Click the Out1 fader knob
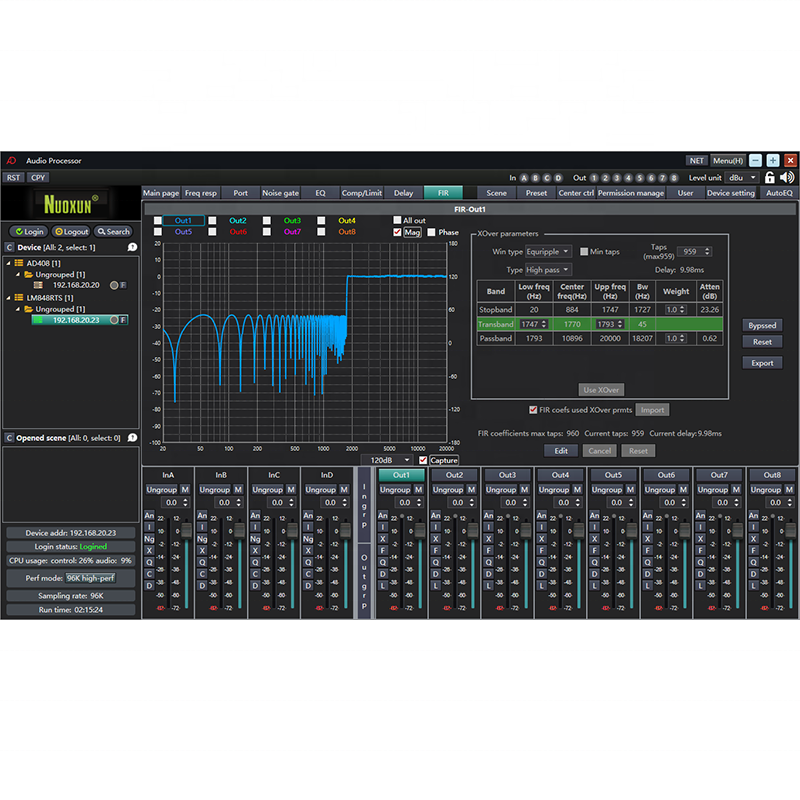 point(420,531)
